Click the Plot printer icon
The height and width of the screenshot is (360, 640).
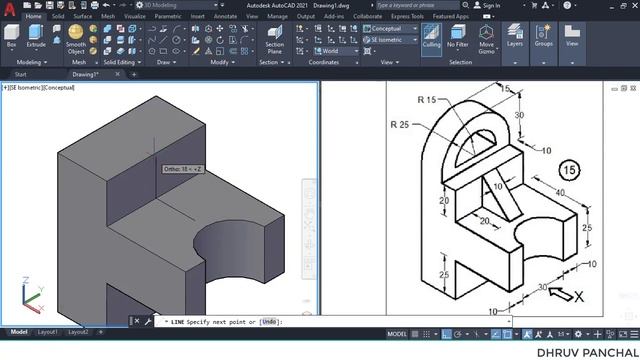94,5
